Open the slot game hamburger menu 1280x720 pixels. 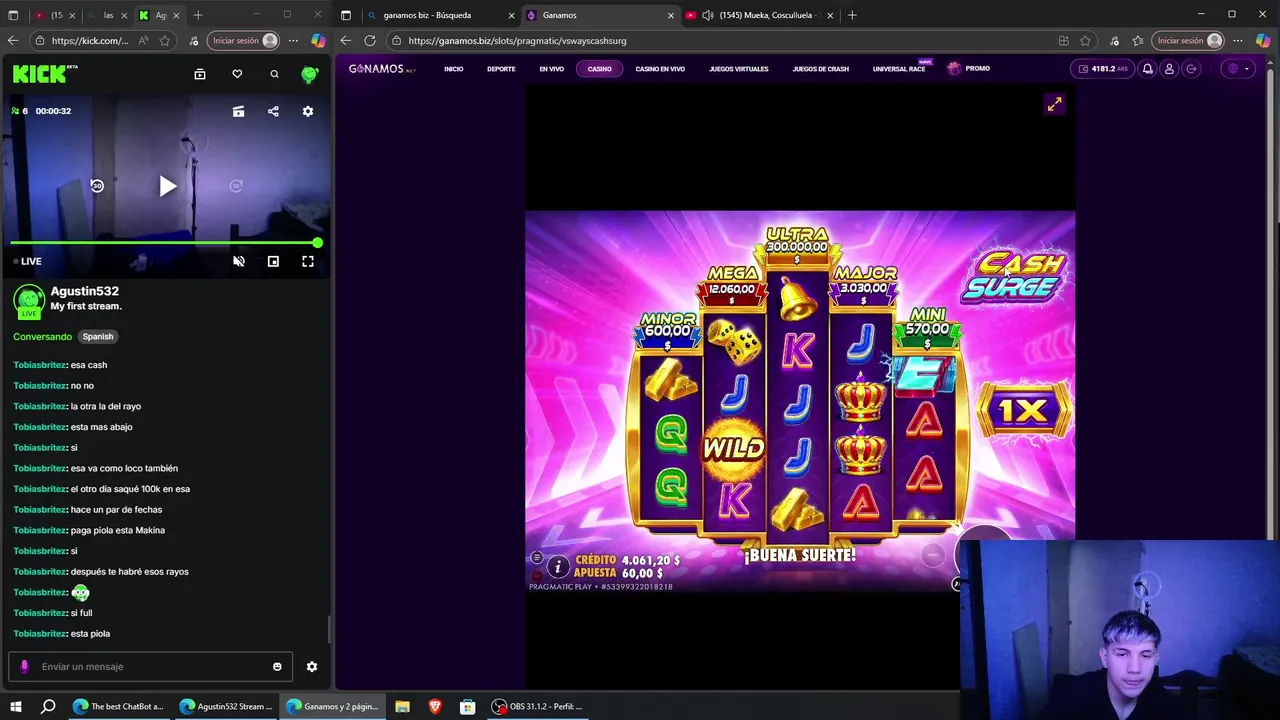click(537, 557)
